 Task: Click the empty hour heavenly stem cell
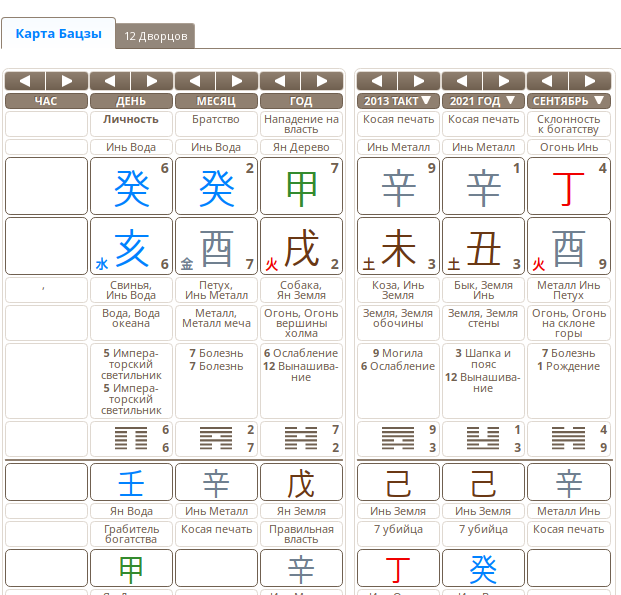pyautogui.click(x=46, y=186)
